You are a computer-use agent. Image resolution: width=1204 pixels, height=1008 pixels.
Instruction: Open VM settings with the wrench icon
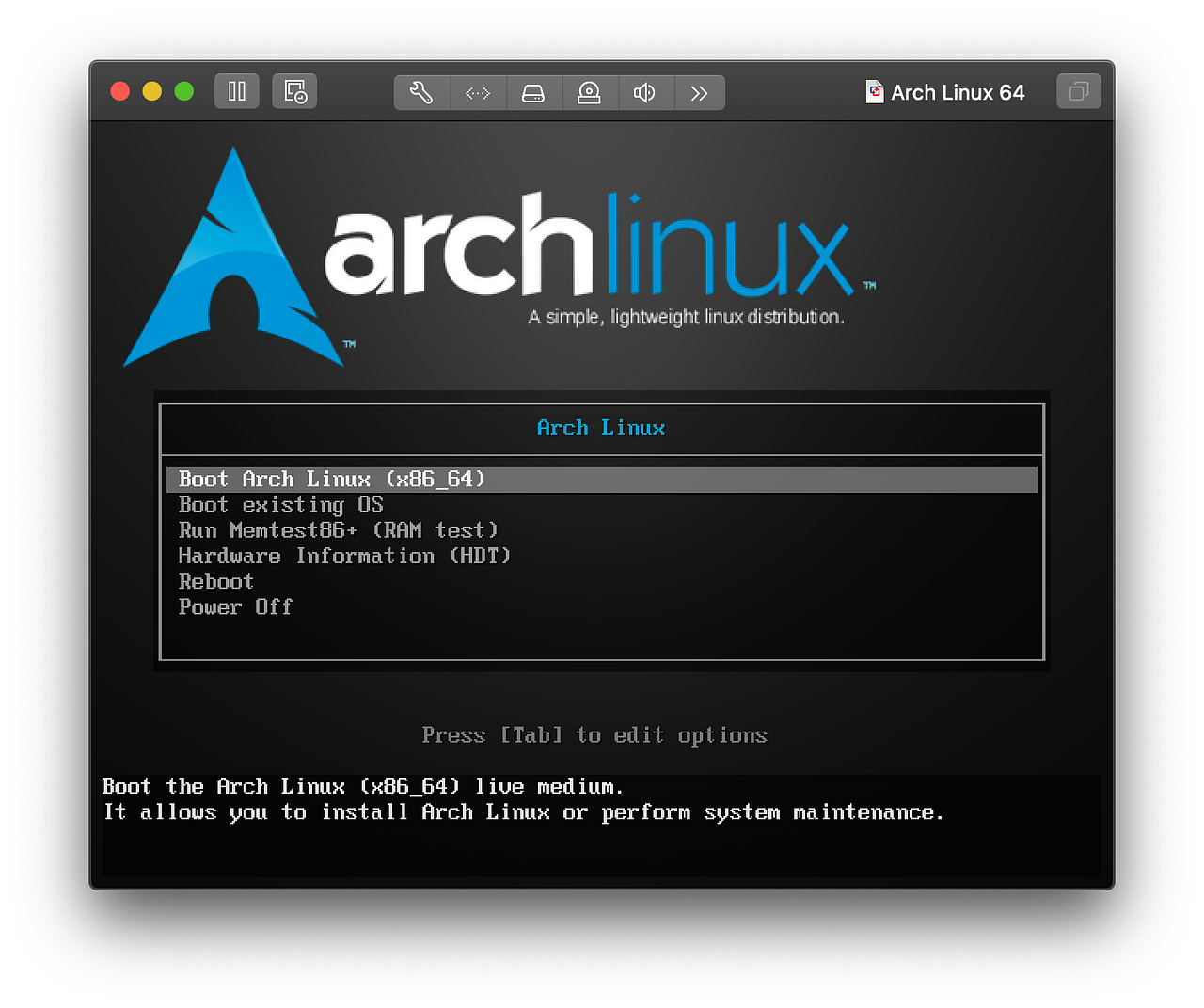pyautogui.click(x=420, y=92)
